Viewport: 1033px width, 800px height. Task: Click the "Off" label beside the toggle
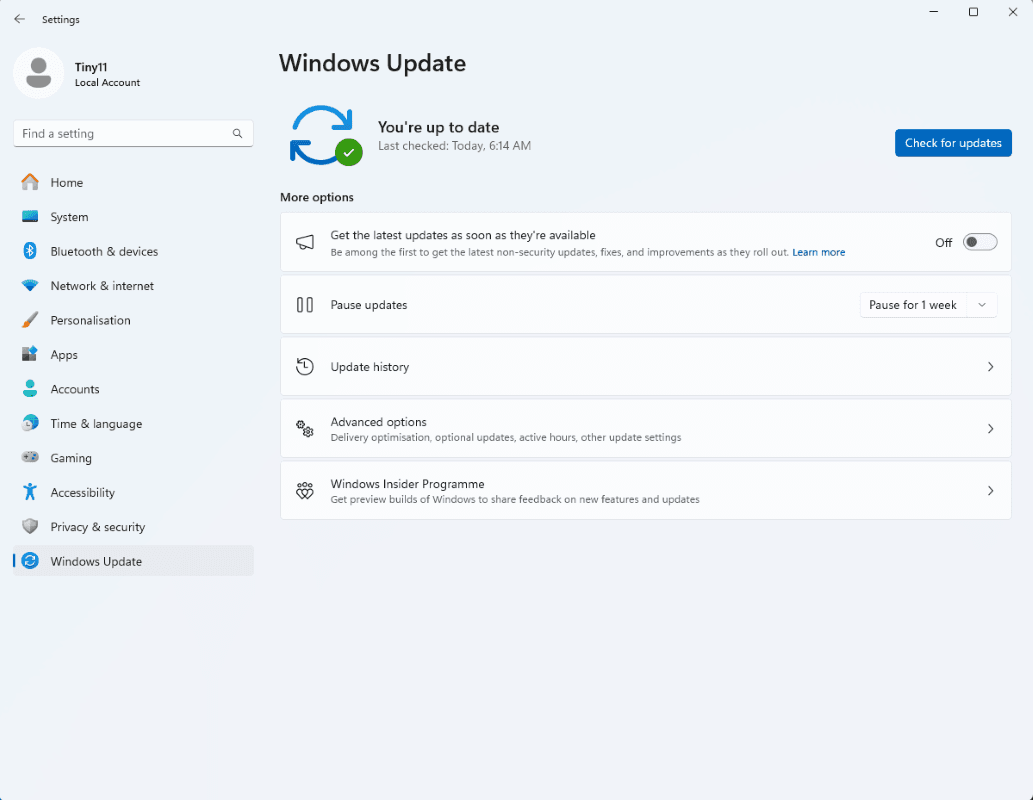pyautogui.click(x=943, y=243)
